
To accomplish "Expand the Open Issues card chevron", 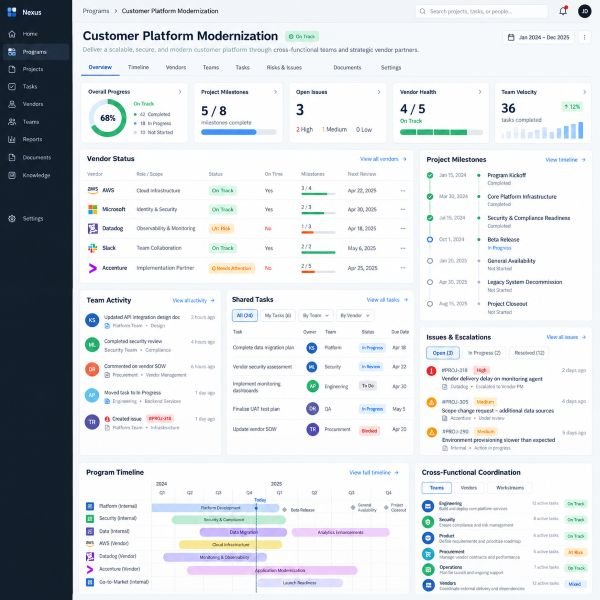I will click(x=379, y=92).
